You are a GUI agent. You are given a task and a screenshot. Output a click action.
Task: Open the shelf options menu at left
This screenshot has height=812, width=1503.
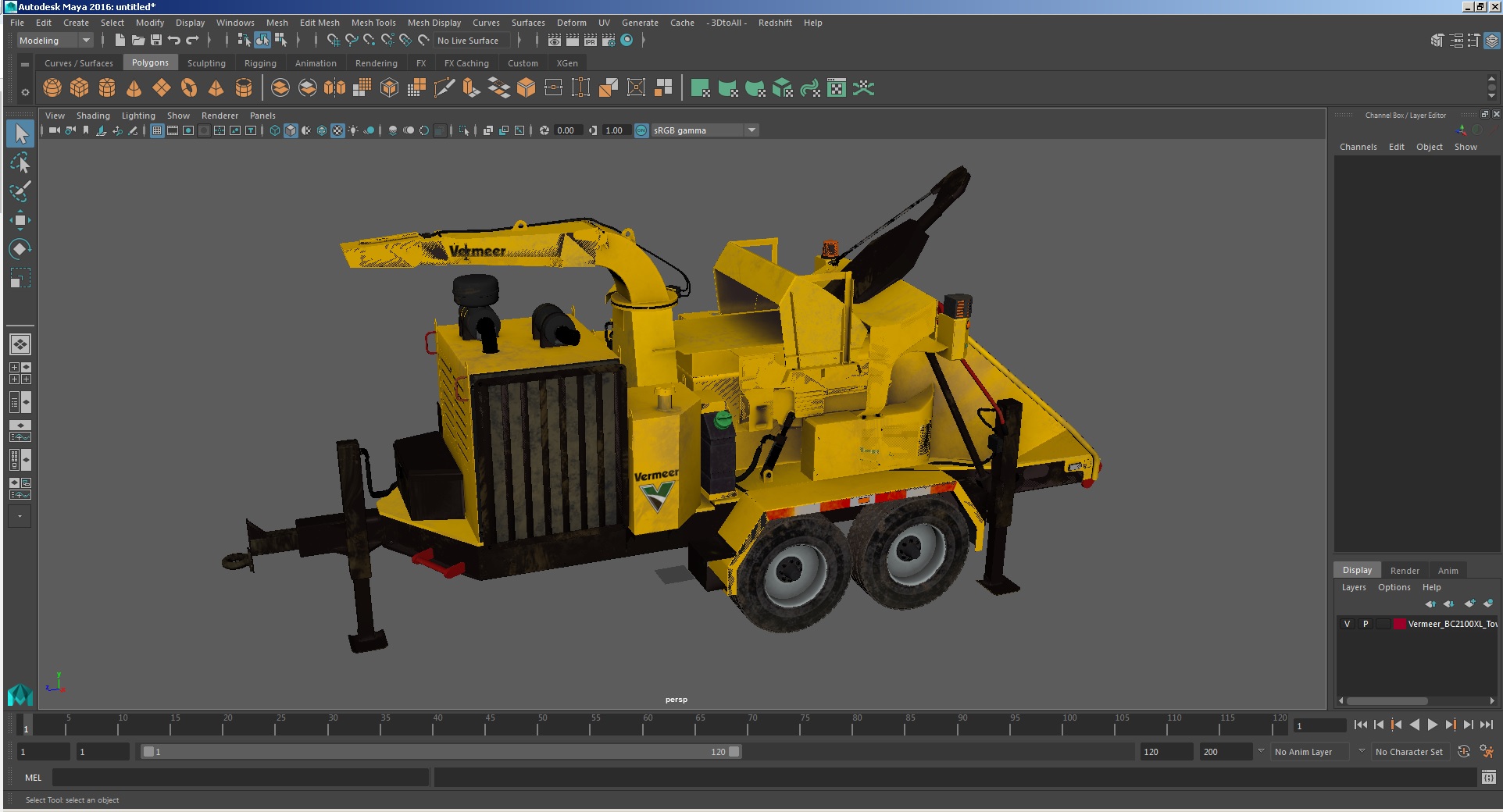tap(25, 92)
